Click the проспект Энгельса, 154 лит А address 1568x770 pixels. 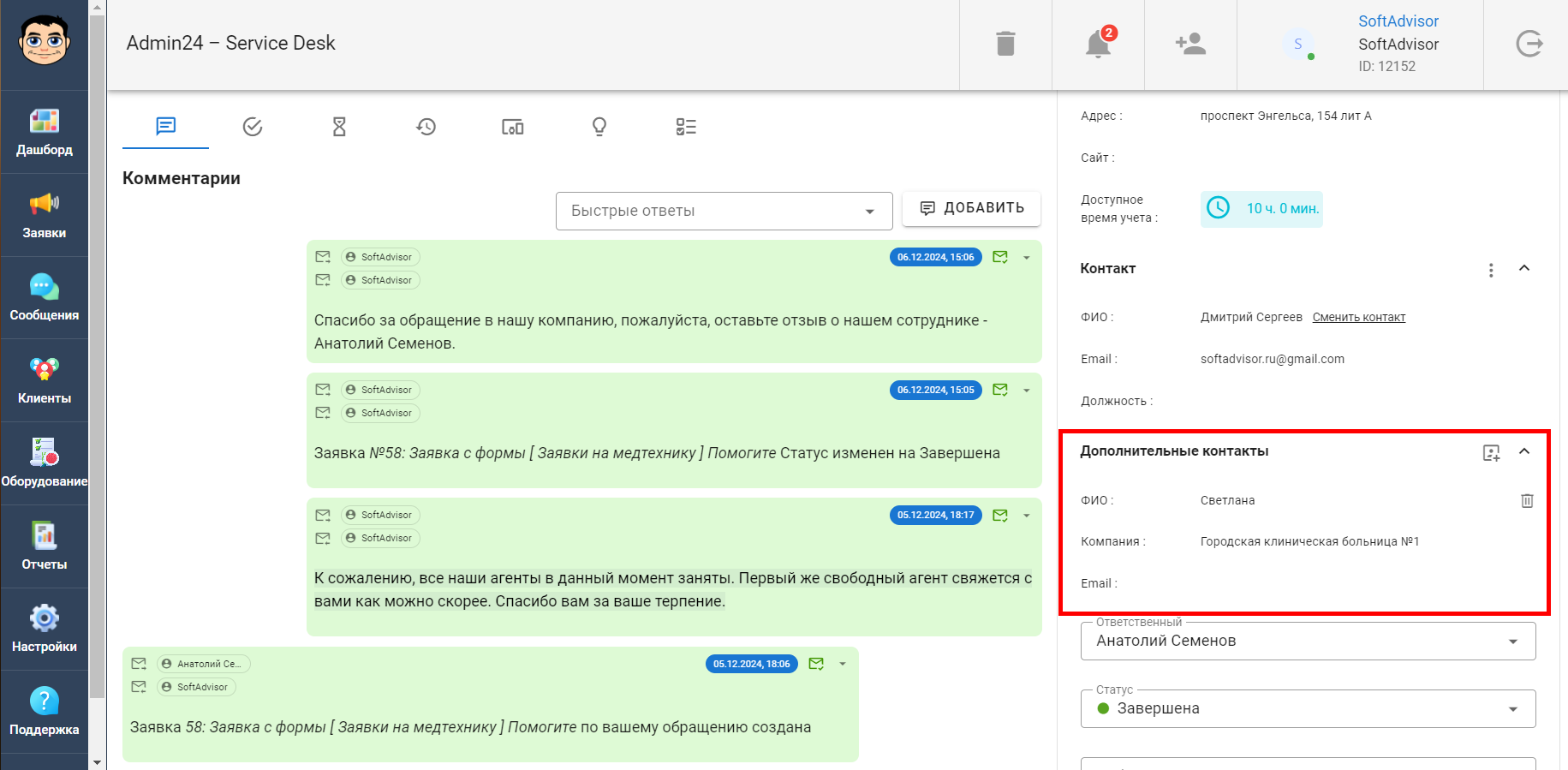tap(1285, 116)
